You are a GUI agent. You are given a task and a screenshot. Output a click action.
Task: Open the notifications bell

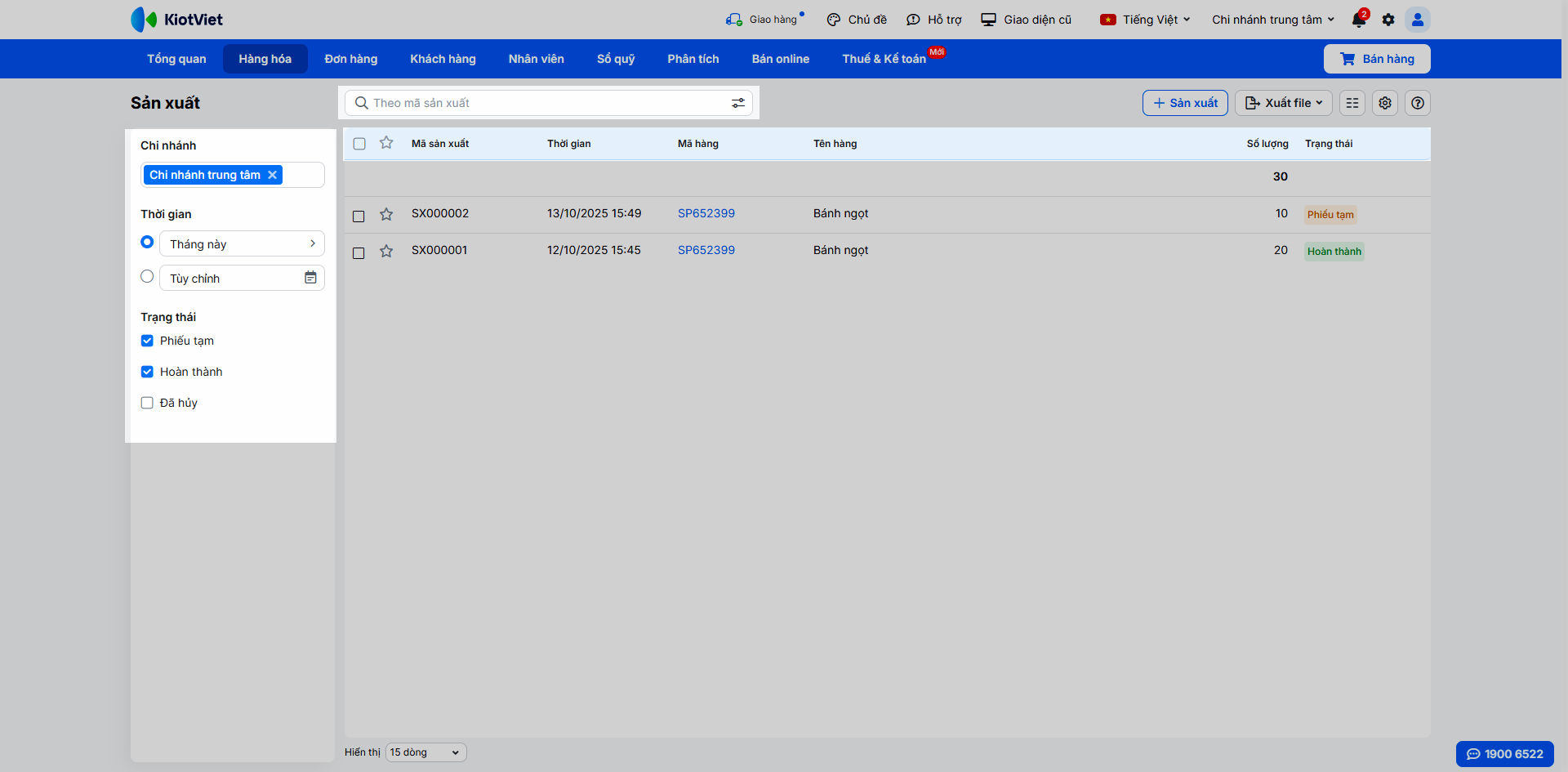pos(1359,20)
